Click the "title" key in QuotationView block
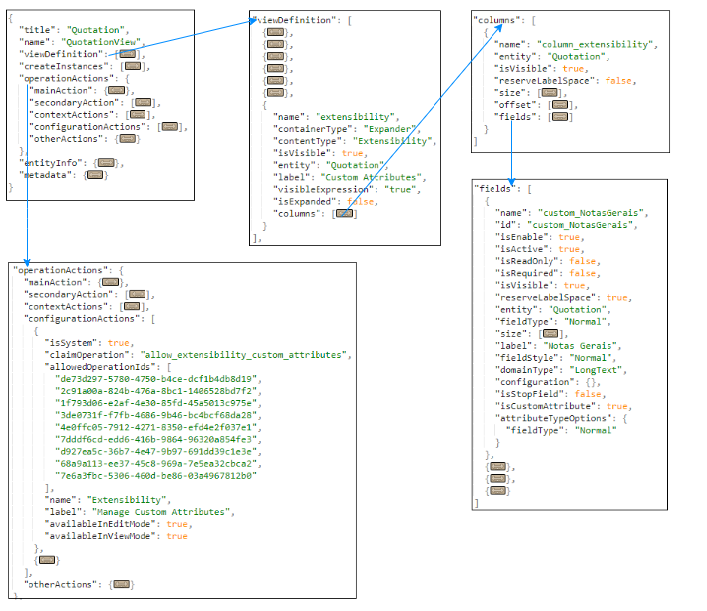The image size is (707, 611). coord(37,30)
